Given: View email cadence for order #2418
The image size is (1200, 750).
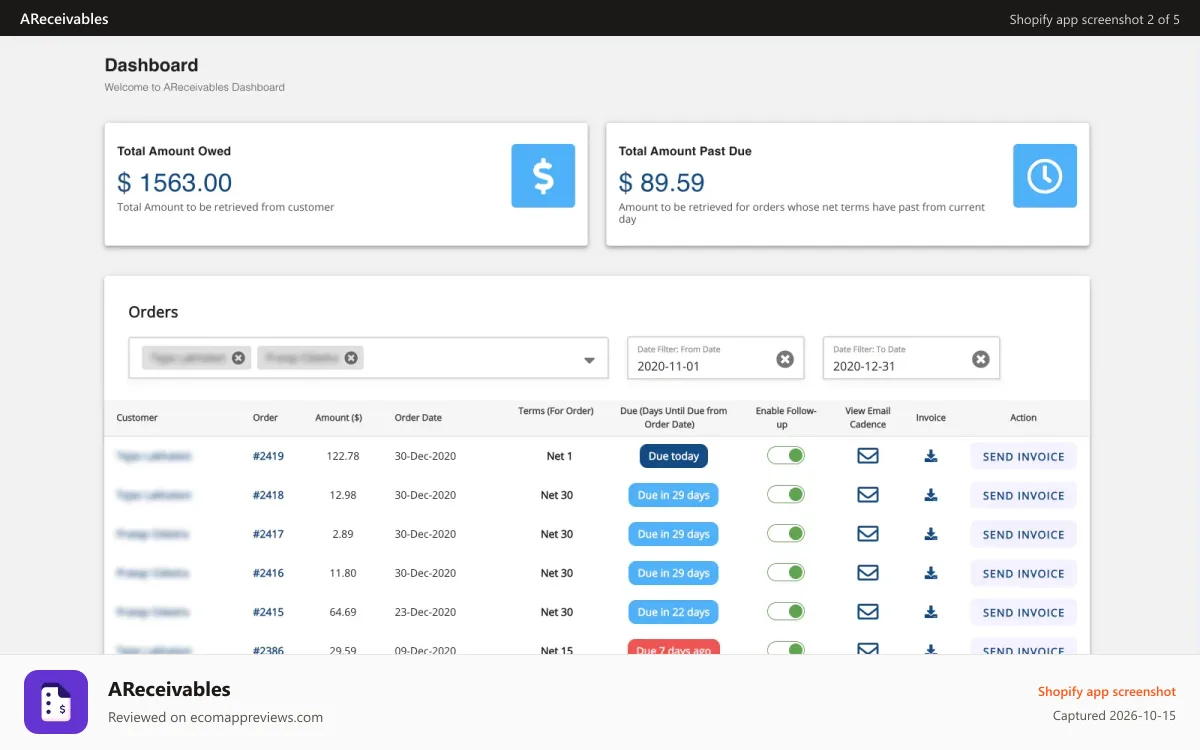Looking at the screenshot, I should 868,495.
